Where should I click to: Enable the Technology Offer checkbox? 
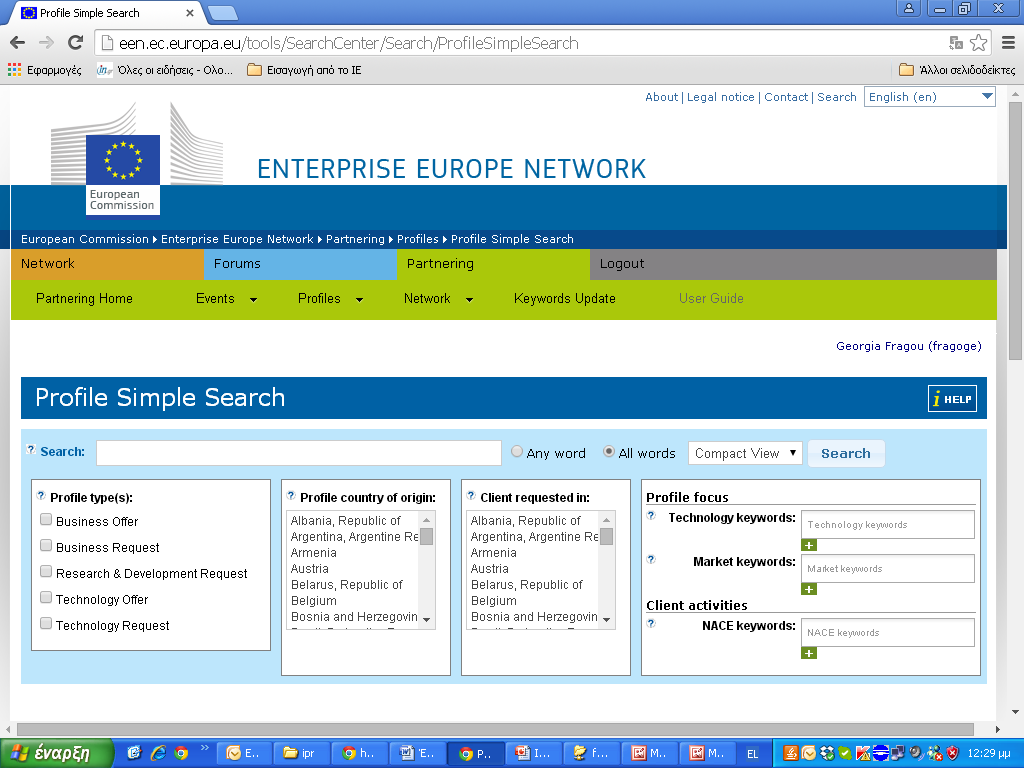point(46,598)
